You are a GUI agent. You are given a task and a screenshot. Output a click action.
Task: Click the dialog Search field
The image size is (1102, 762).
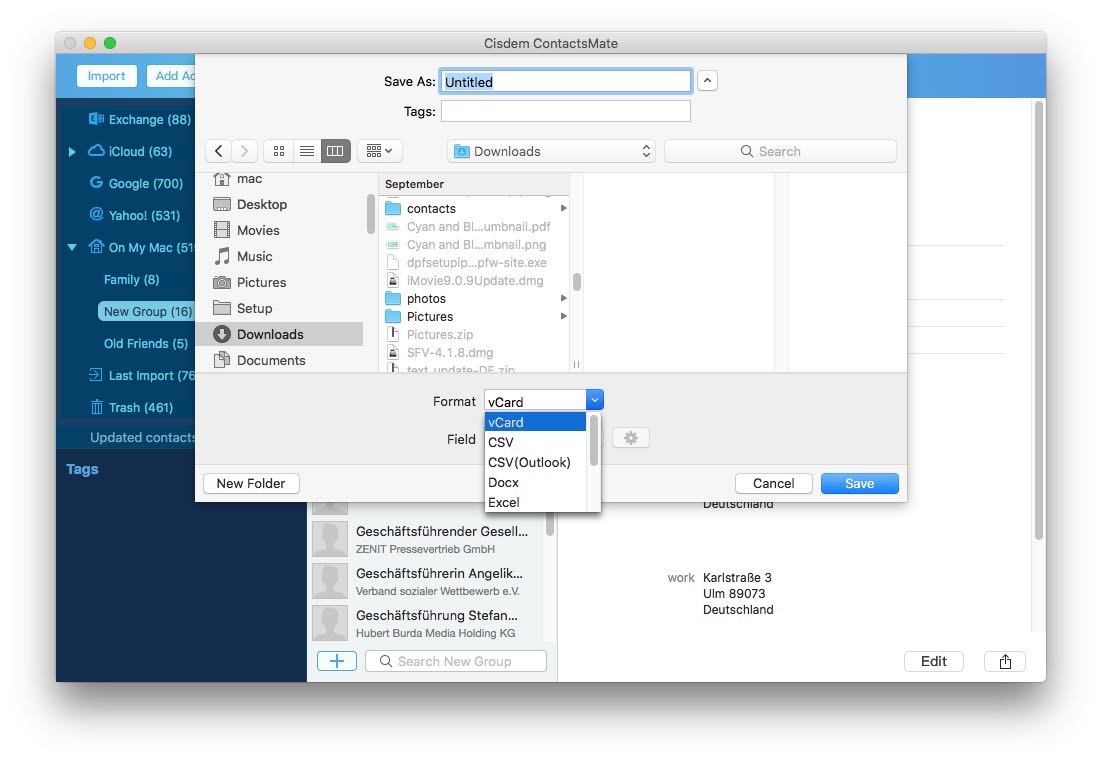[x=780, y=151]
